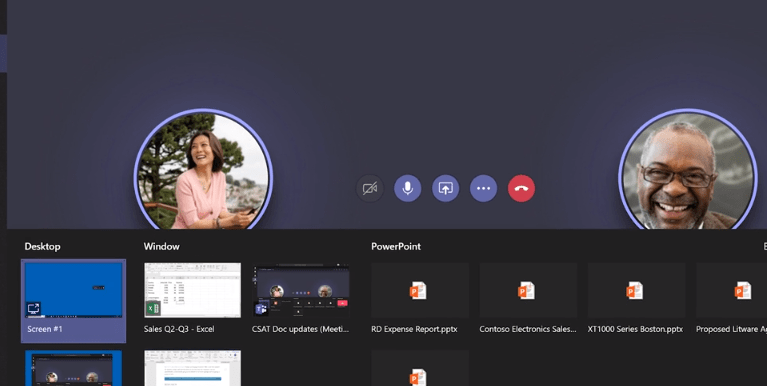
Task: Pick XT1000 Series Boston.pptx file
Action: tap(637, 291)
